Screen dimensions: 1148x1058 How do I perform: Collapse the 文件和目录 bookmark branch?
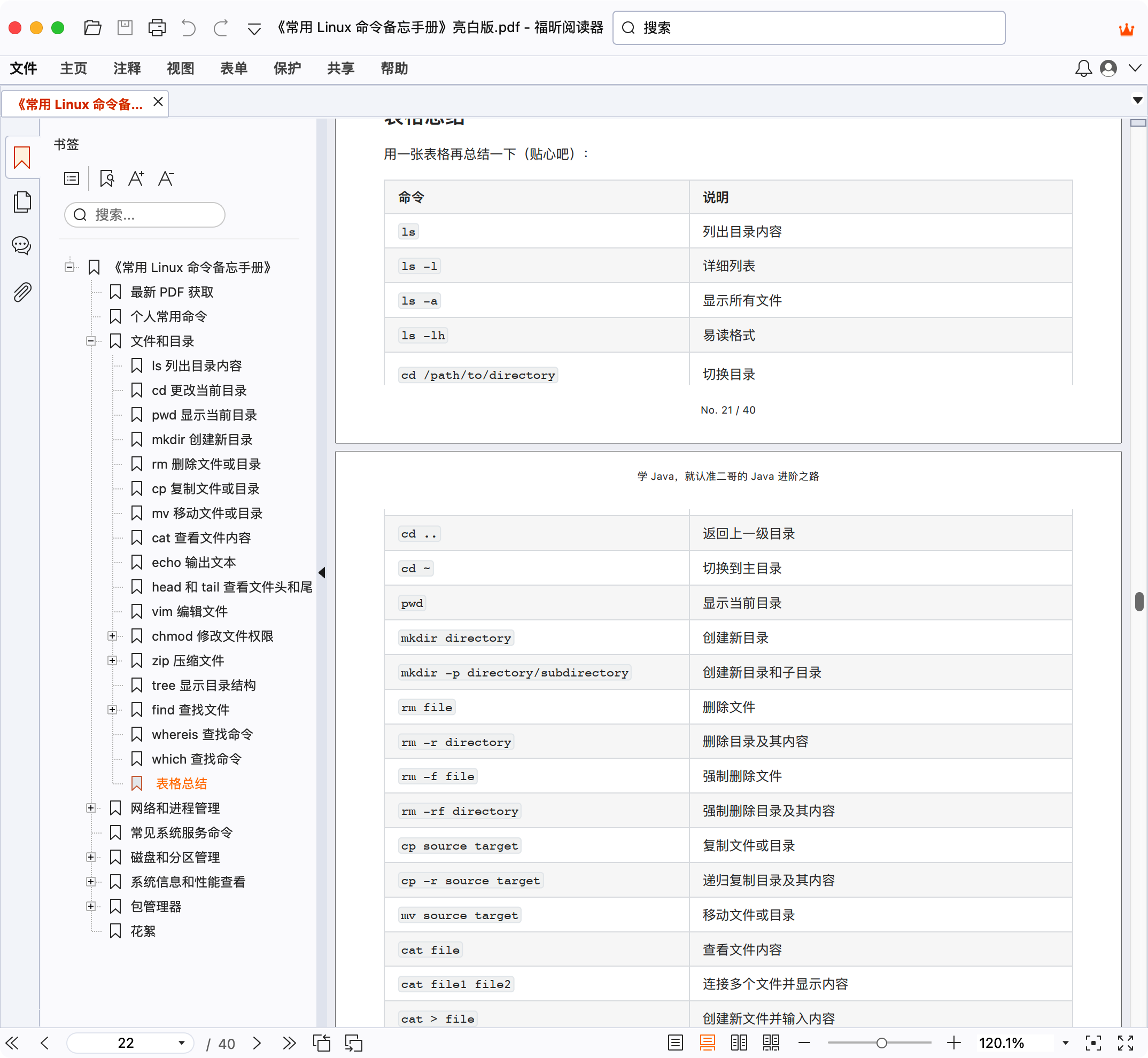coord(90,341)
